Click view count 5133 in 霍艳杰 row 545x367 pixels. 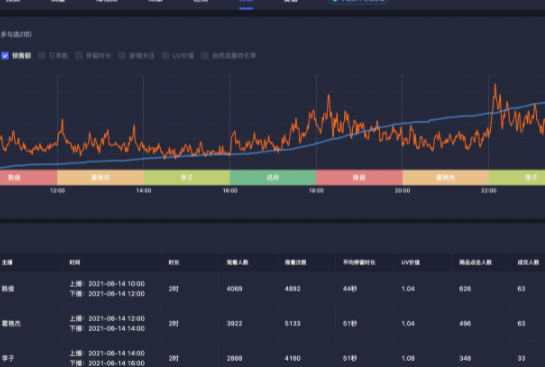(x=292, y=324)
